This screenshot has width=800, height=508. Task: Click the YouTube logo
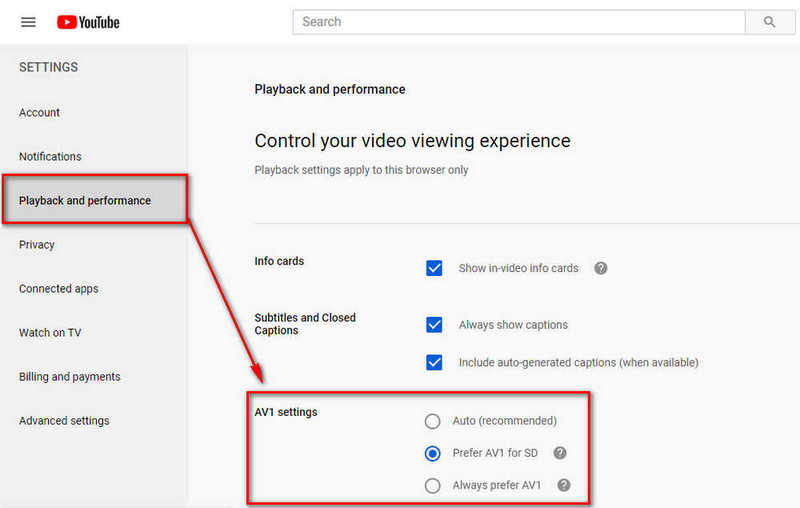click(x=88, y=22)
